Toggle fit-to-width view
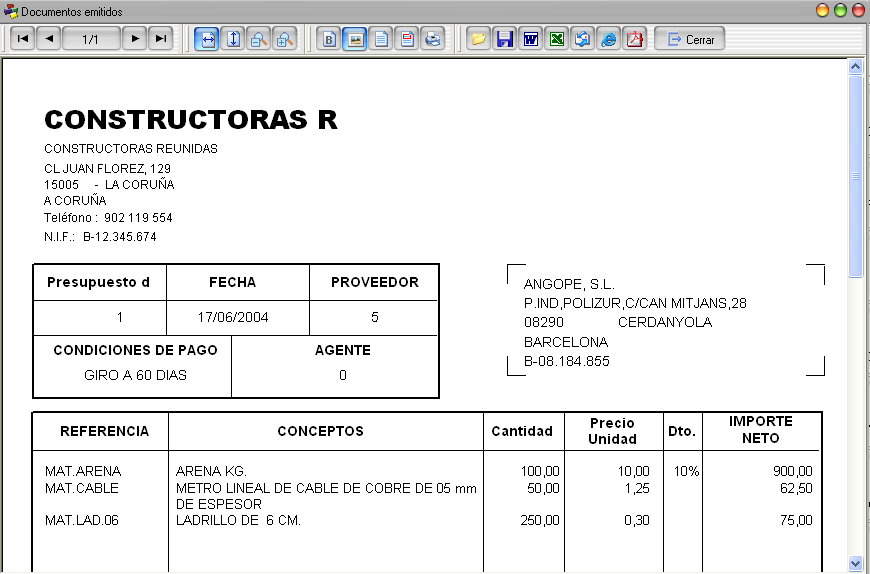This screenshot has width=870, height=574. [x=207, y=39]
